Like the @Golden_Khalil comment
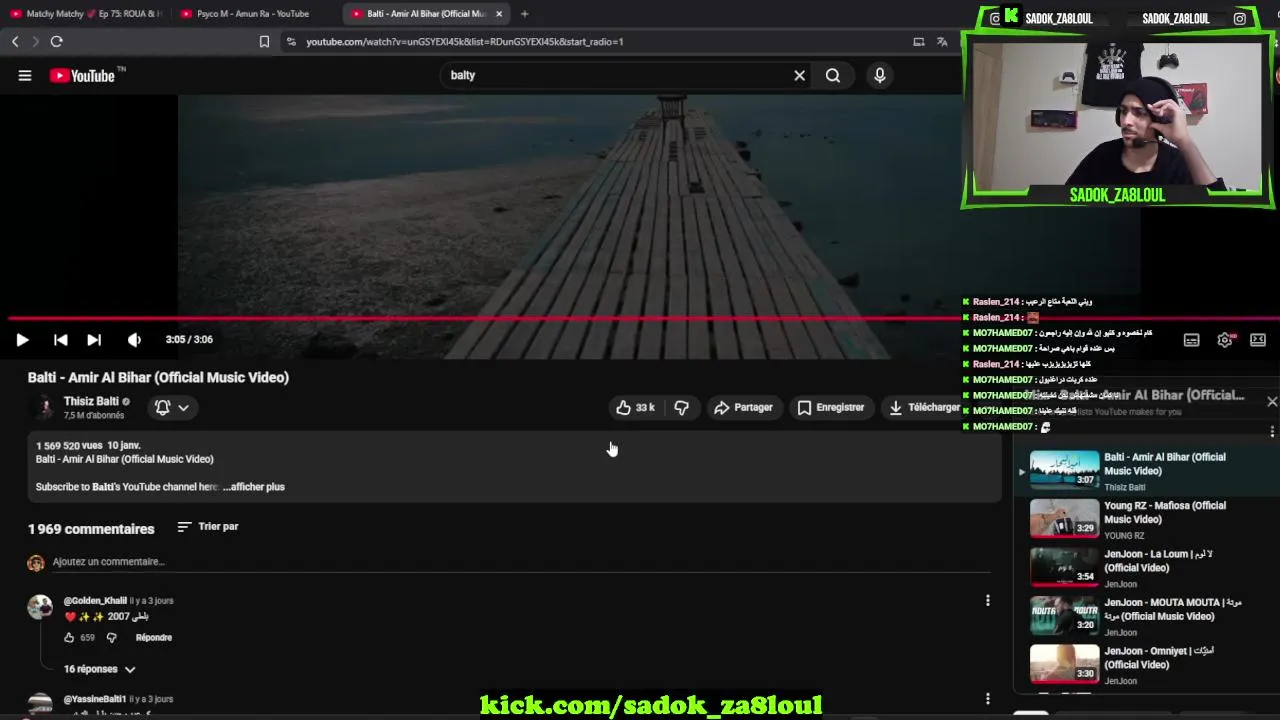The width and height of the screenshot is (1280, 720). 69,638
